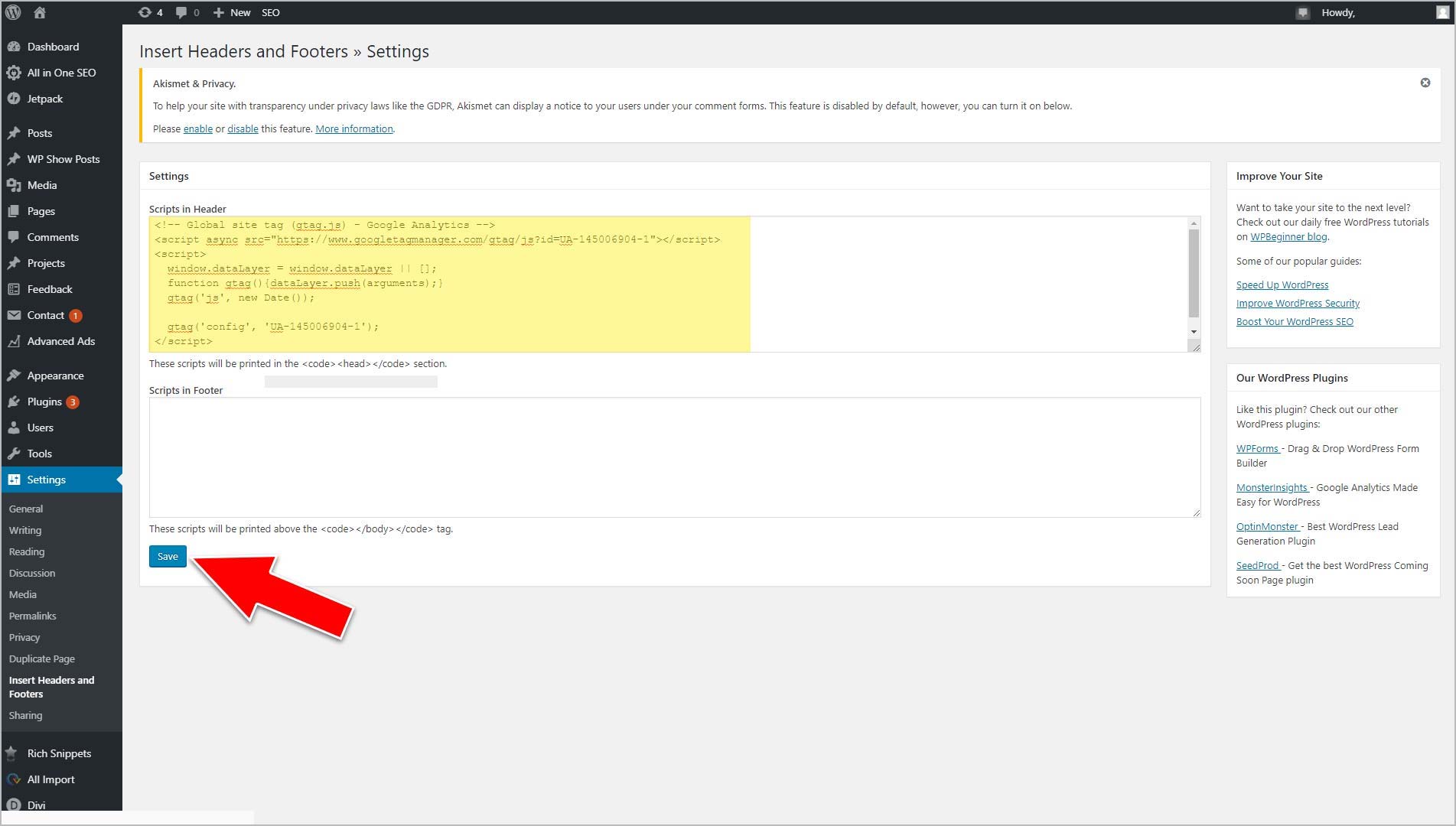Screen dimensions: 1456x826
Task: Open Projects menu item
Action: (61, 263)
